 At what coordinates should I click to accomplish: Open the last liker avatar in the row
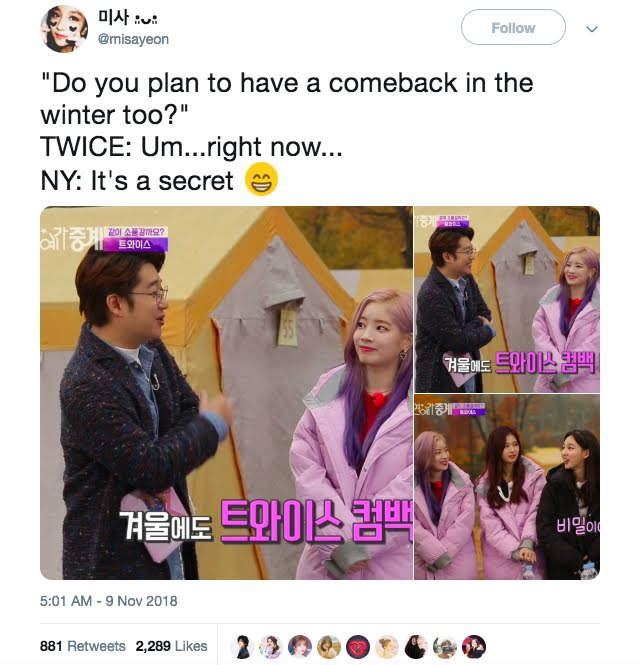pyautogui.click(x=474, y=647)
